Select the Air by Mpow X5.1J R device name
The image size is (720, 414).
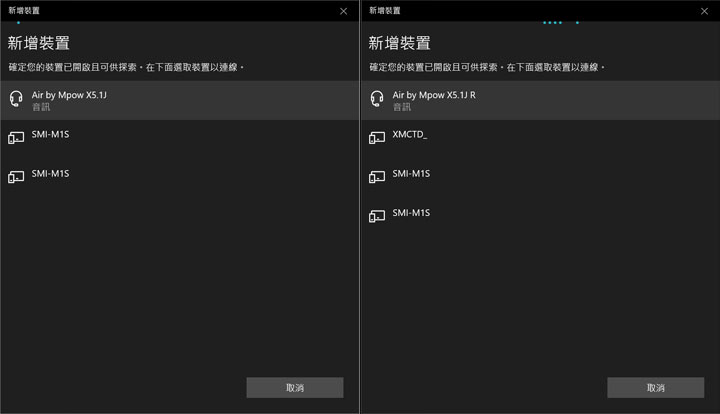click(434, 94)
